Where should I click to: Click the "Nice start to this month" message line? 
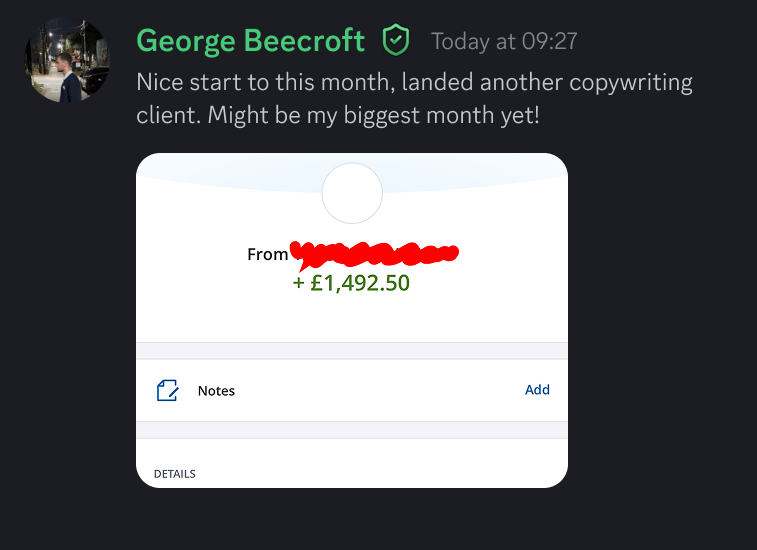414,83
